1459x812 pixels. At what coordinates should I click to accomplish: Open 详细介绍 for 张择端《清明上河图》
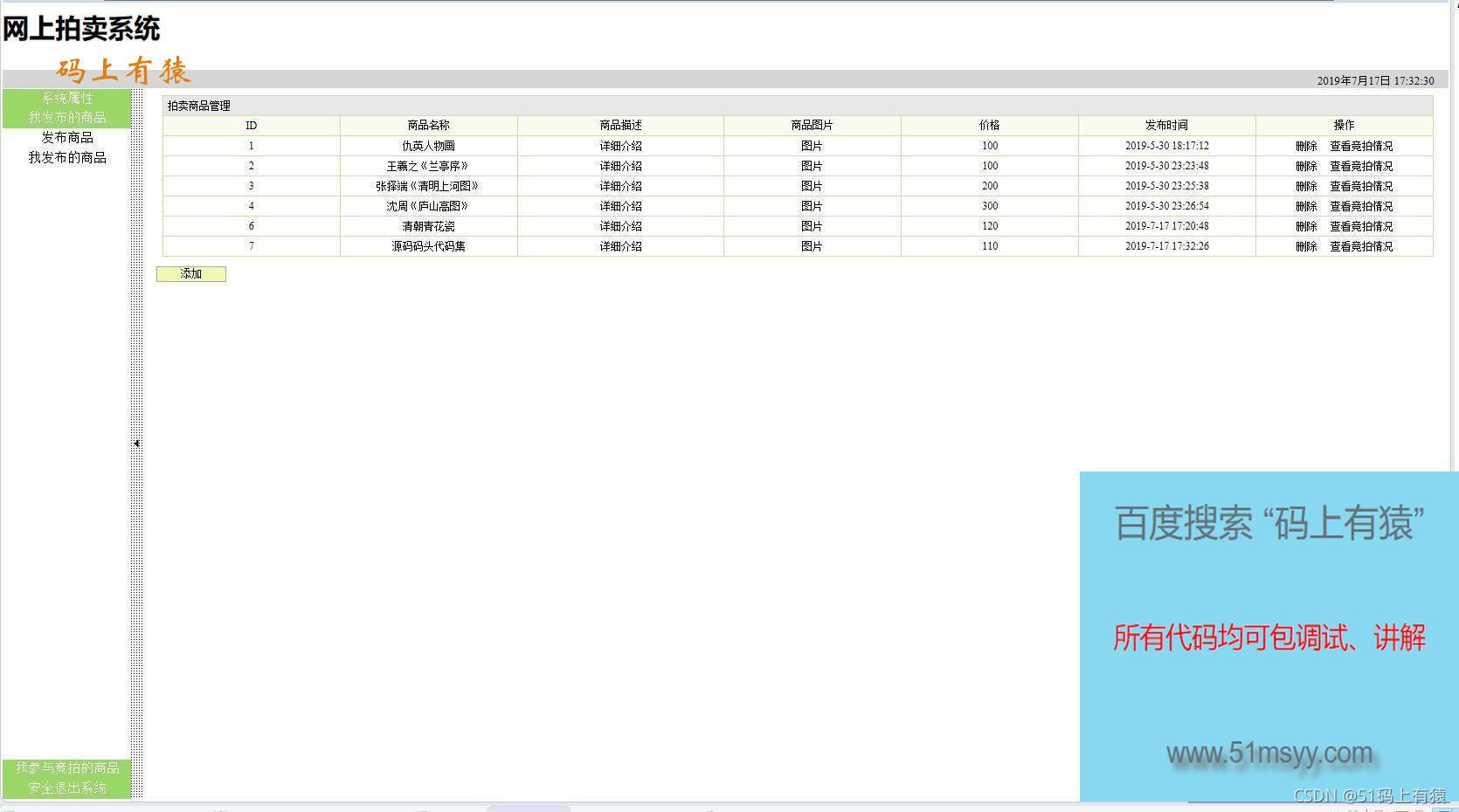click(621, 187)
